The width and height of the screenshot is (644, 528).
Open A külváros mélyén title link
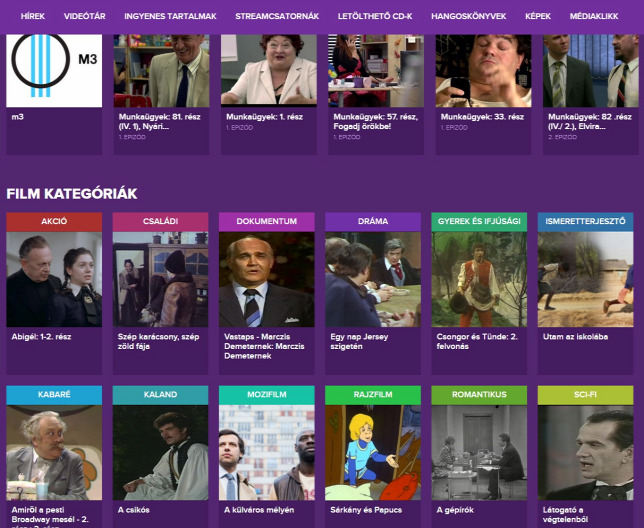pos(259,510)
